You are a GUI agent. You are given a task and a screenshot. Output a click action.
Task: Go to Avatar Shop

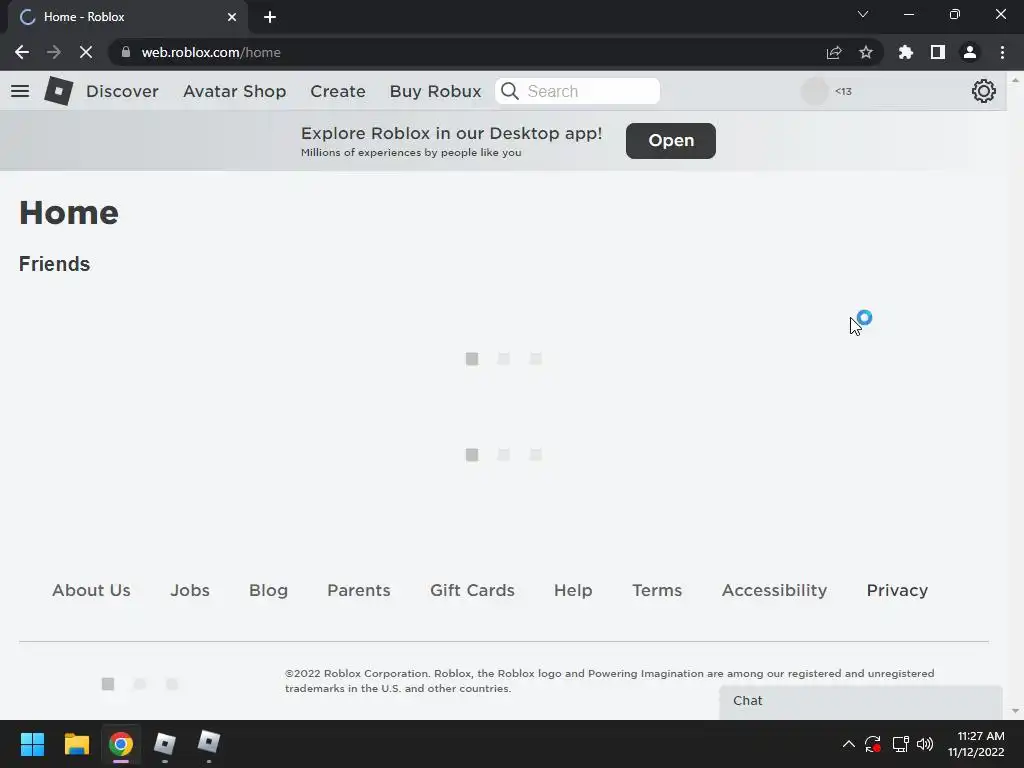point(234,91)
